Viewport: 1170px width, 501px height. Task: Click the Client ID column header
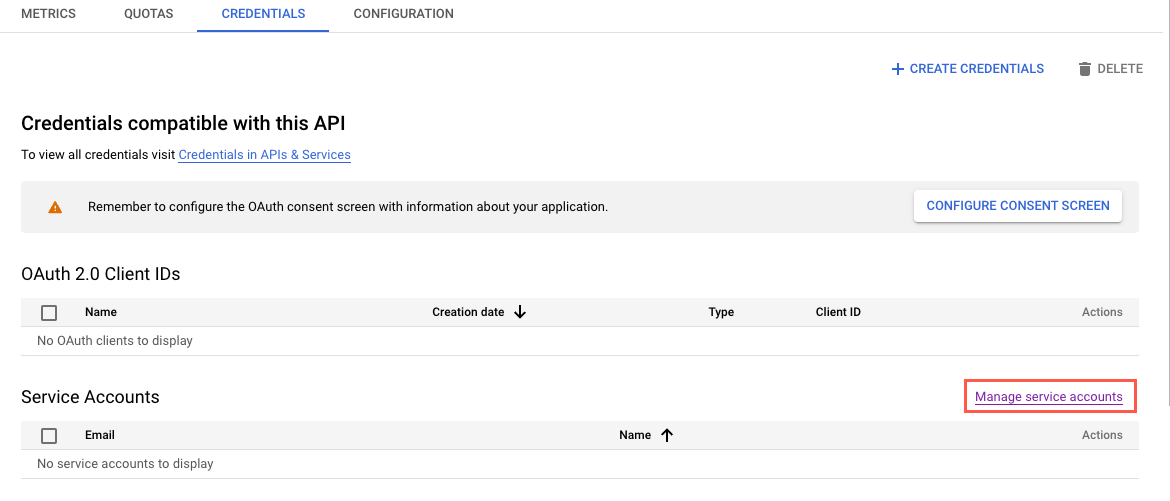pyautogui.click(x=838, y=312)
